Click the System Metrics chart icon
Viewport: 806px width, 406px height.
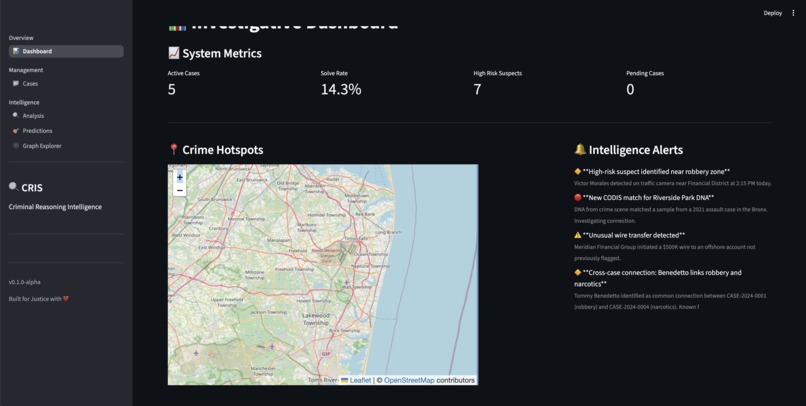(x=174, y=53)
